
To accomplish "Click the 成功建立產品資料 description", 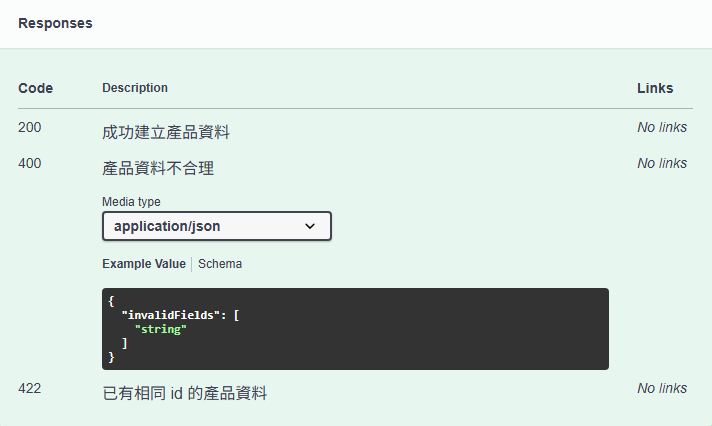I will coord(166,132).
